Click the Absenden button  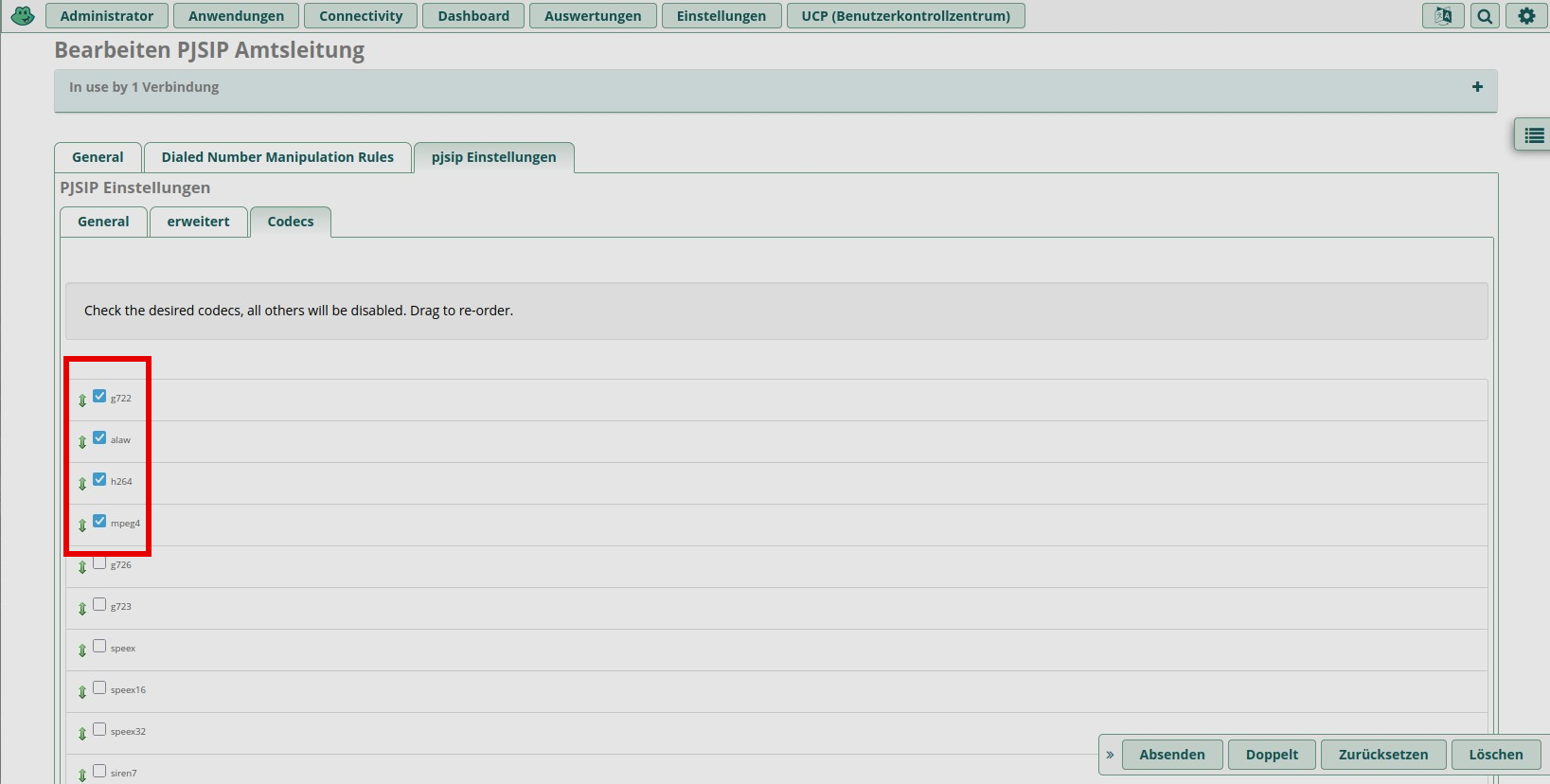(1171, 755)
